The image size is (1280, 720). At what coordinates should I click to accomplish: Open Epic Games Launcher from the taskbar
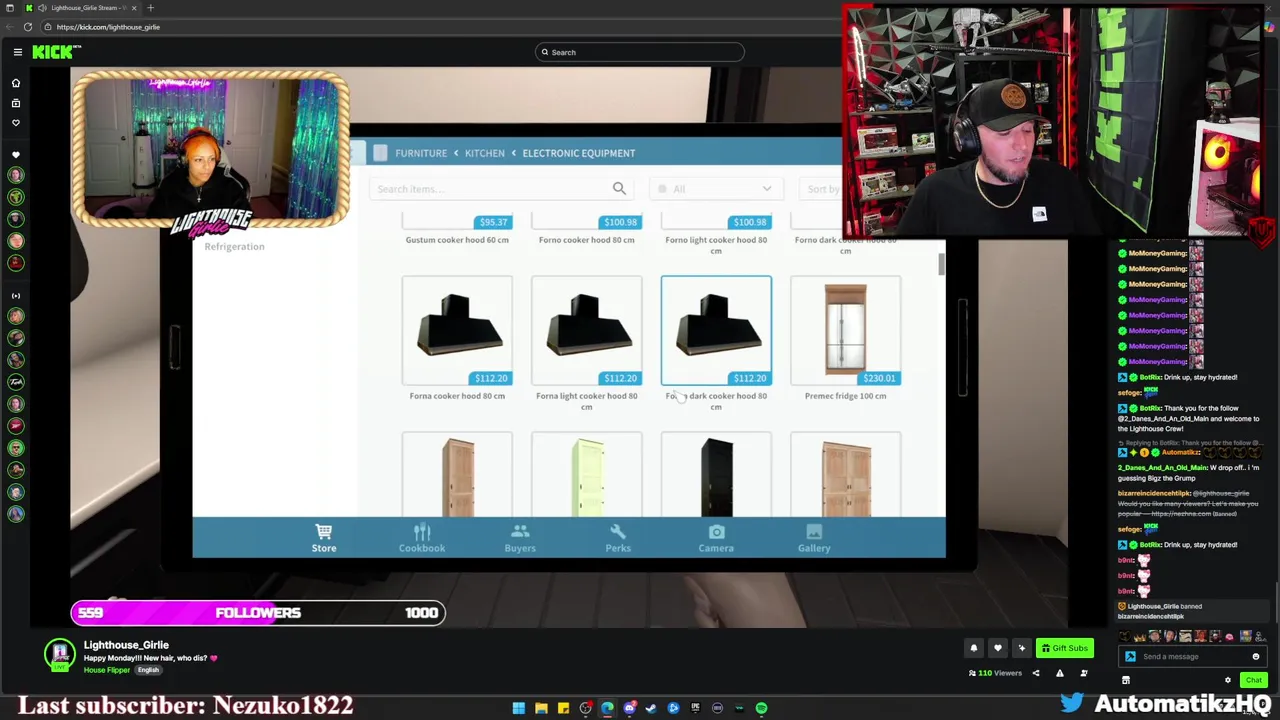[695, 708]
